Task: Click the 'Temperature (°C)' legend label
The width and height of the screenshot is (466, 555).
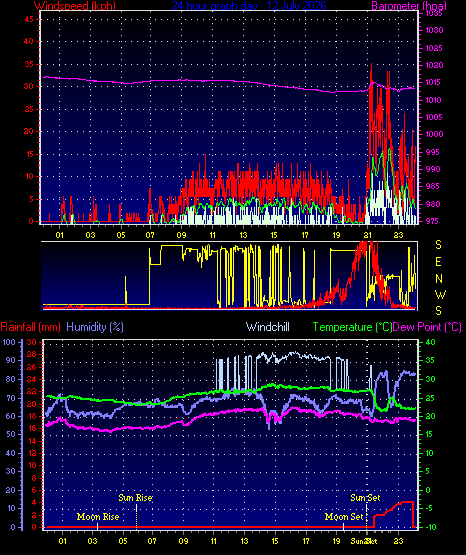Action: pos(352,327)
